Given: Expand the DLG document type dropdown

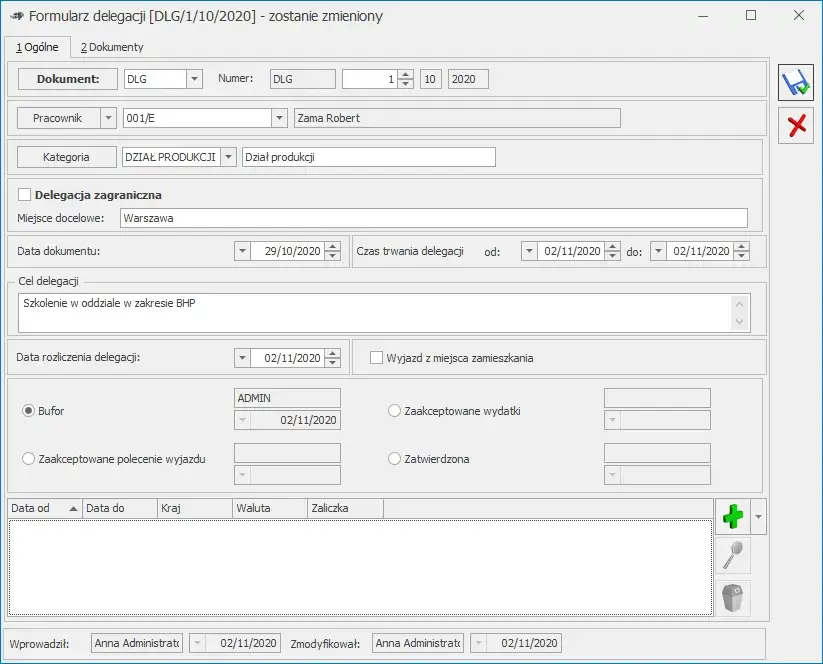Looking at the screenshot, I should 194,78.
